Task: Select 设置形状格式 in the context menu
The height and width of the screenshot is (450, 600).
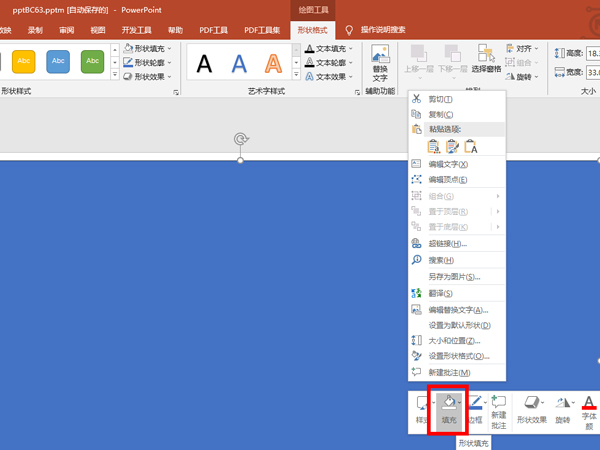Action: (x=458, y=356)
